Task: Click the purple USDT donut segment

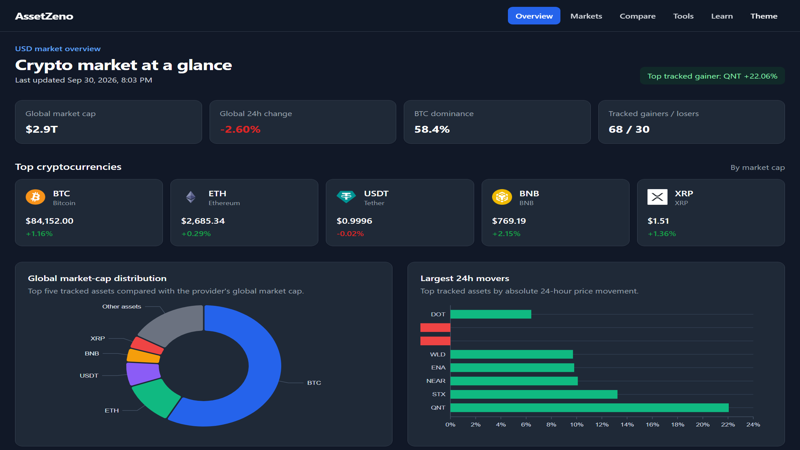Action: point(143,374)
